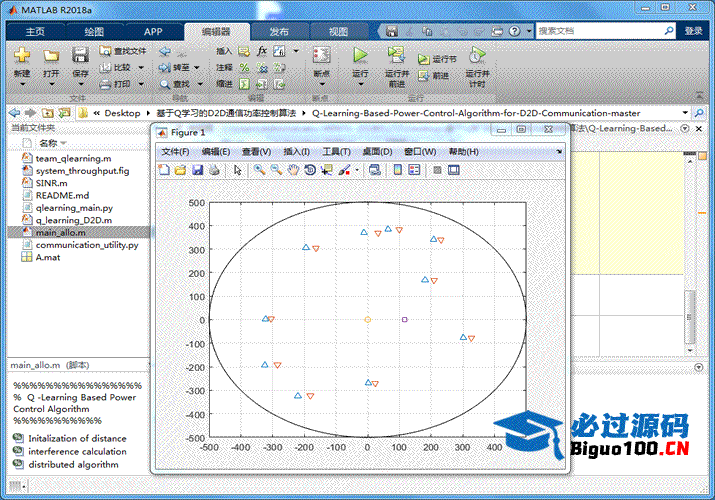Click the 登录 (Sign In) link

pyautogui.click(x=693, y=31)
